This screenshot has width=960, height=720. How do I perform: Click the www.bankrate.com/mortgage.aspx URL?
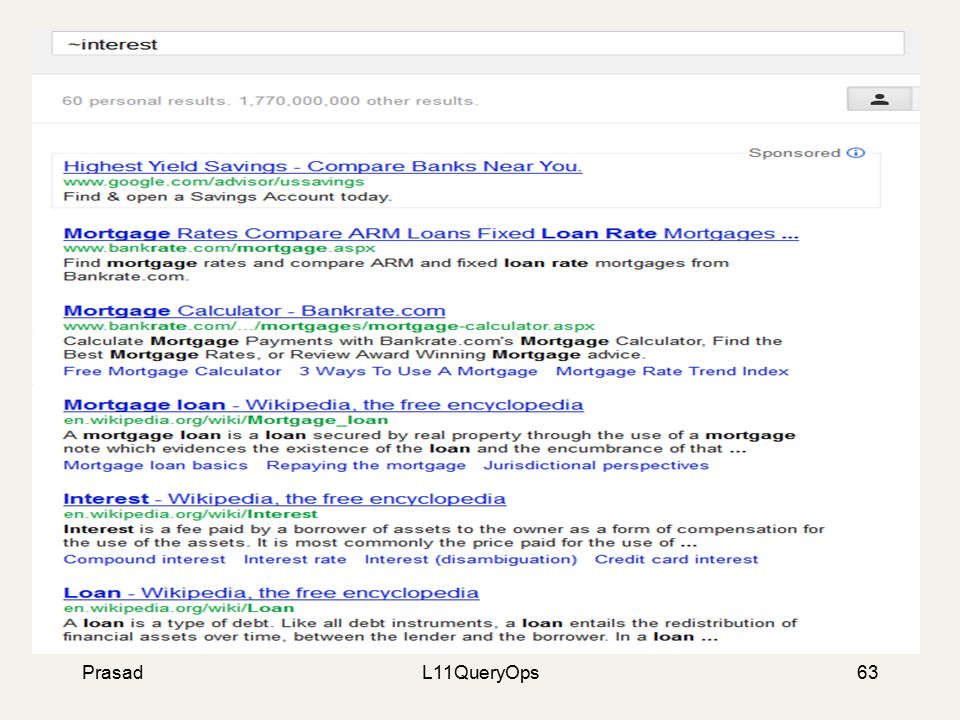pos(219,248)
